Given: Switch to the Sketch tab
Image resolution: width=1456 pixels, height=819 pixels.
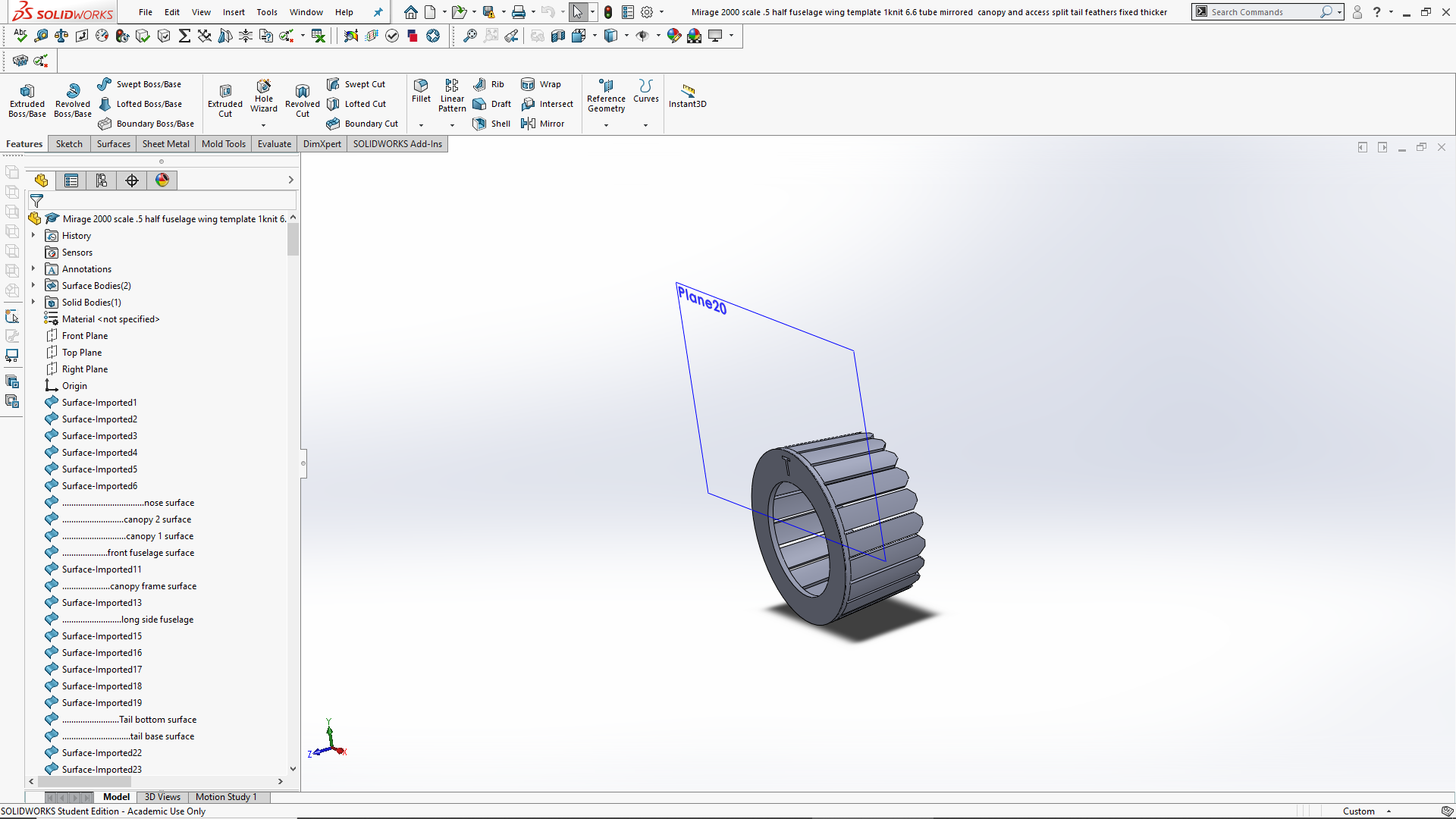Looking at the screenshot, I should [x=69, y=144].
